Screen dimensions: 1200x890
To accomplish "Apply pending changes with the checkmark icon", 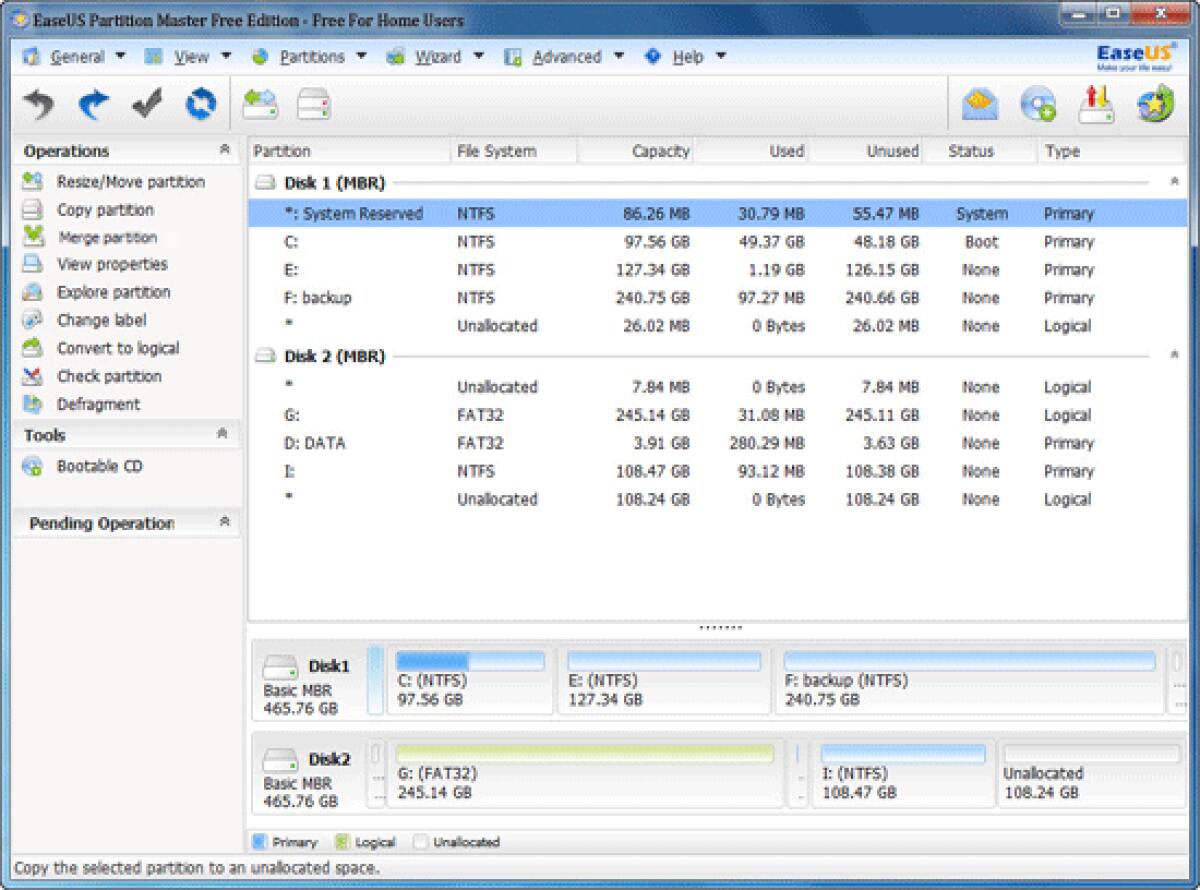I will tap(146, 101).
